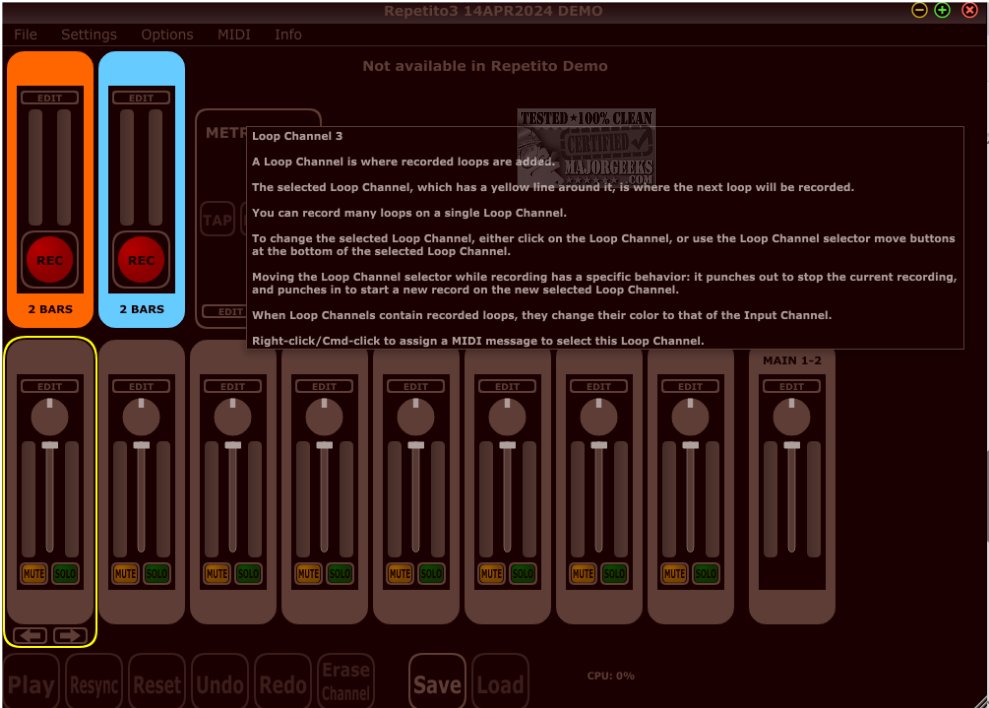Solo the seventh loop channel
989x708 pixels.
tap(614, 574)
